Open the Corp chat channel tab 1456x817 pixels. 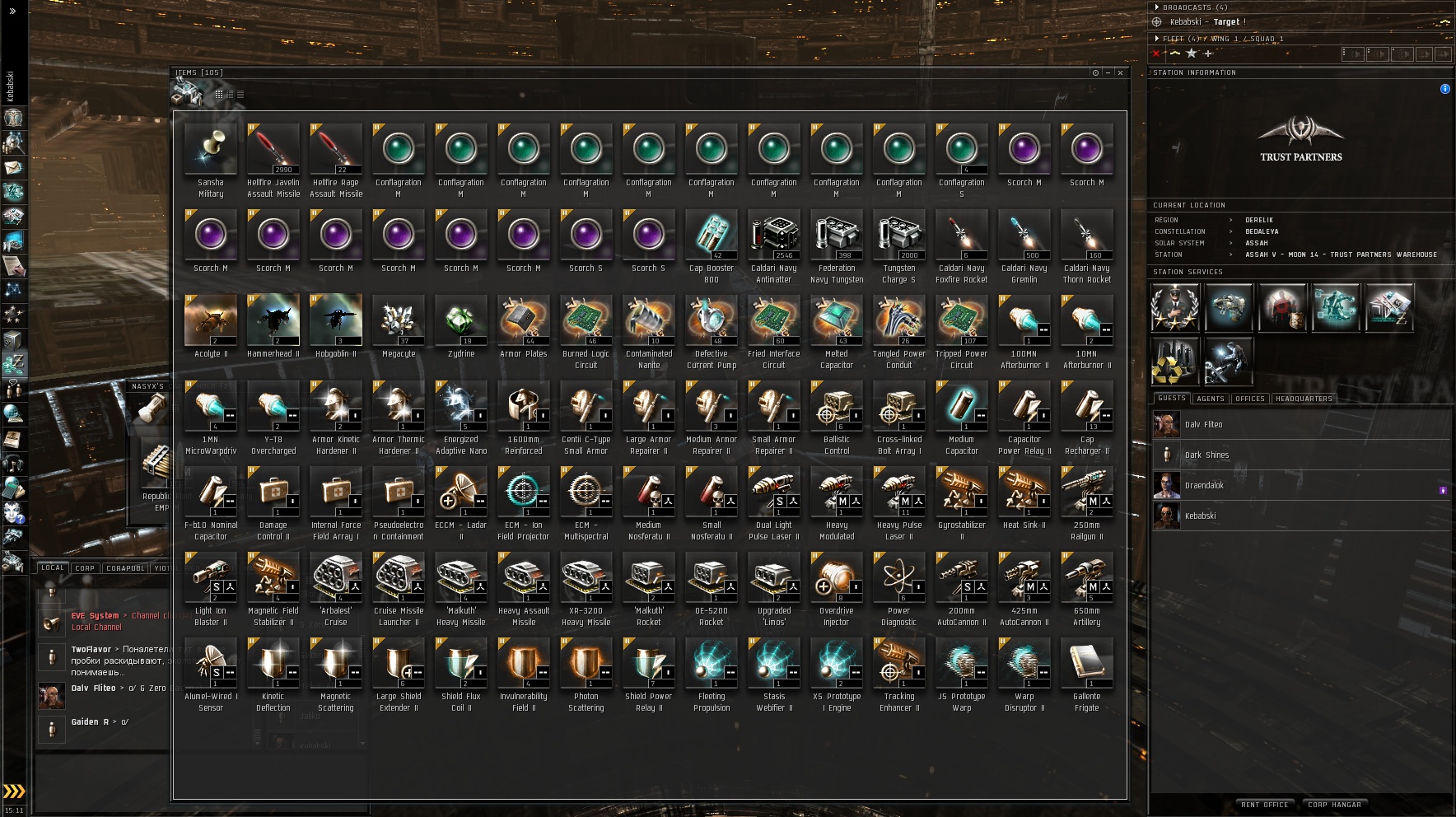click(85, 568)
